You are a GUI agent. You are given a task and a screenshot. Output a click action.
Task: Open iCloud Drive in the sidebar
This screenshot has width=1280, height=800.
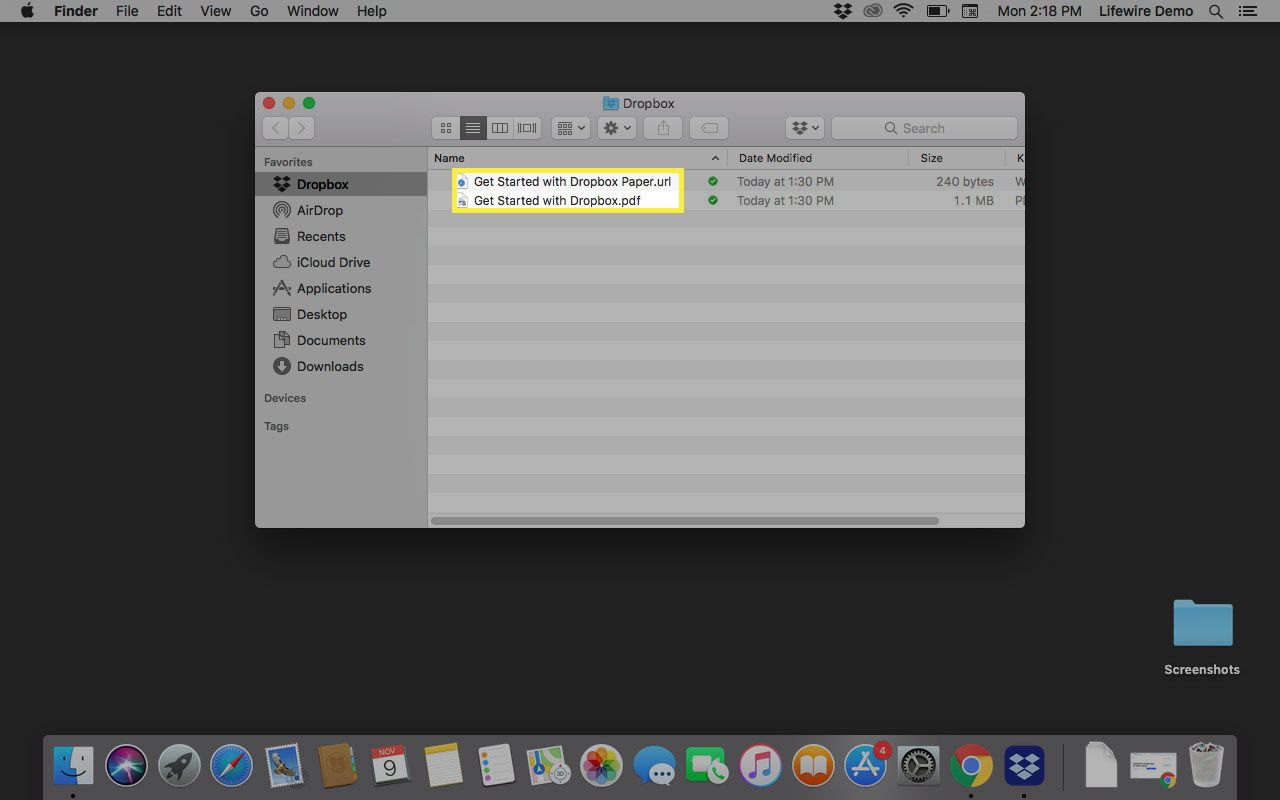coord(341,262)
